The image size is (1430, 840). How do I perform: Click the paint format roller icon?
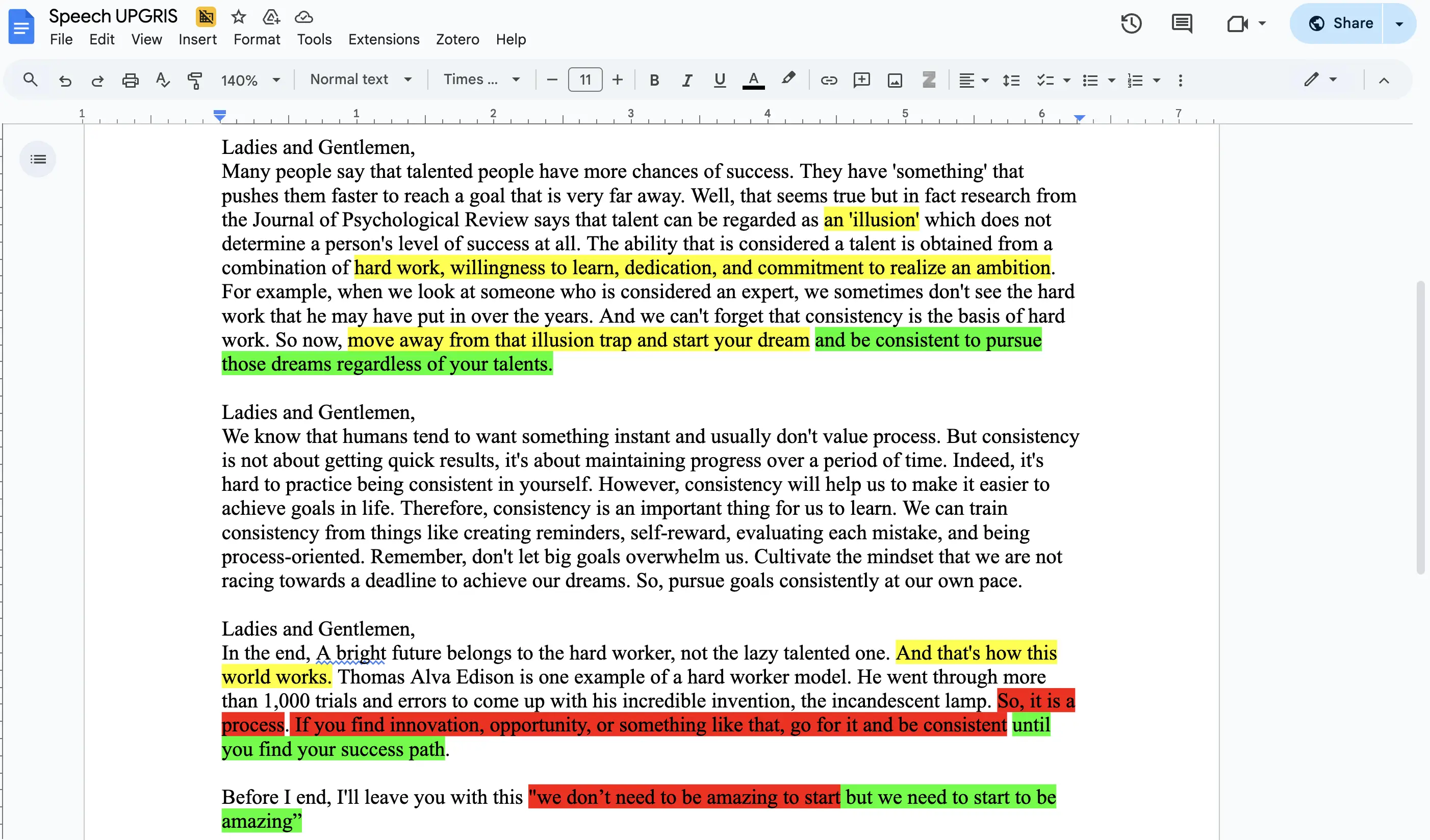tap(195, 80)
